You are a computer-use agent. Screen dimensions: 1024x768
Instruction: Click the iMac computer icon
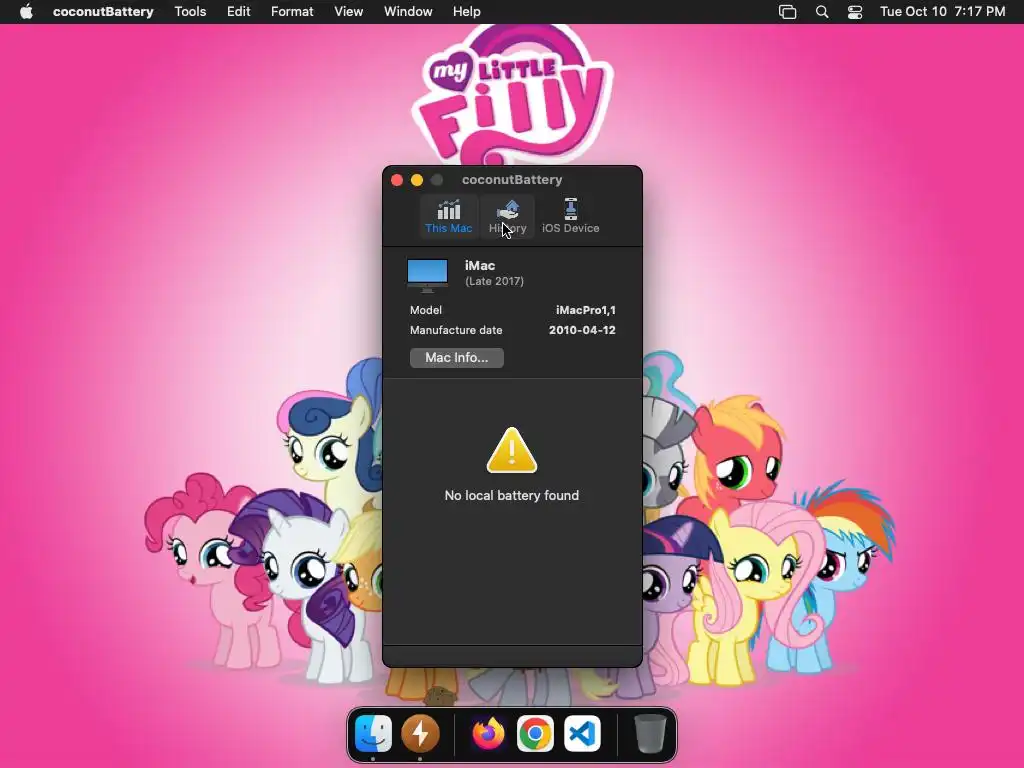427,274
